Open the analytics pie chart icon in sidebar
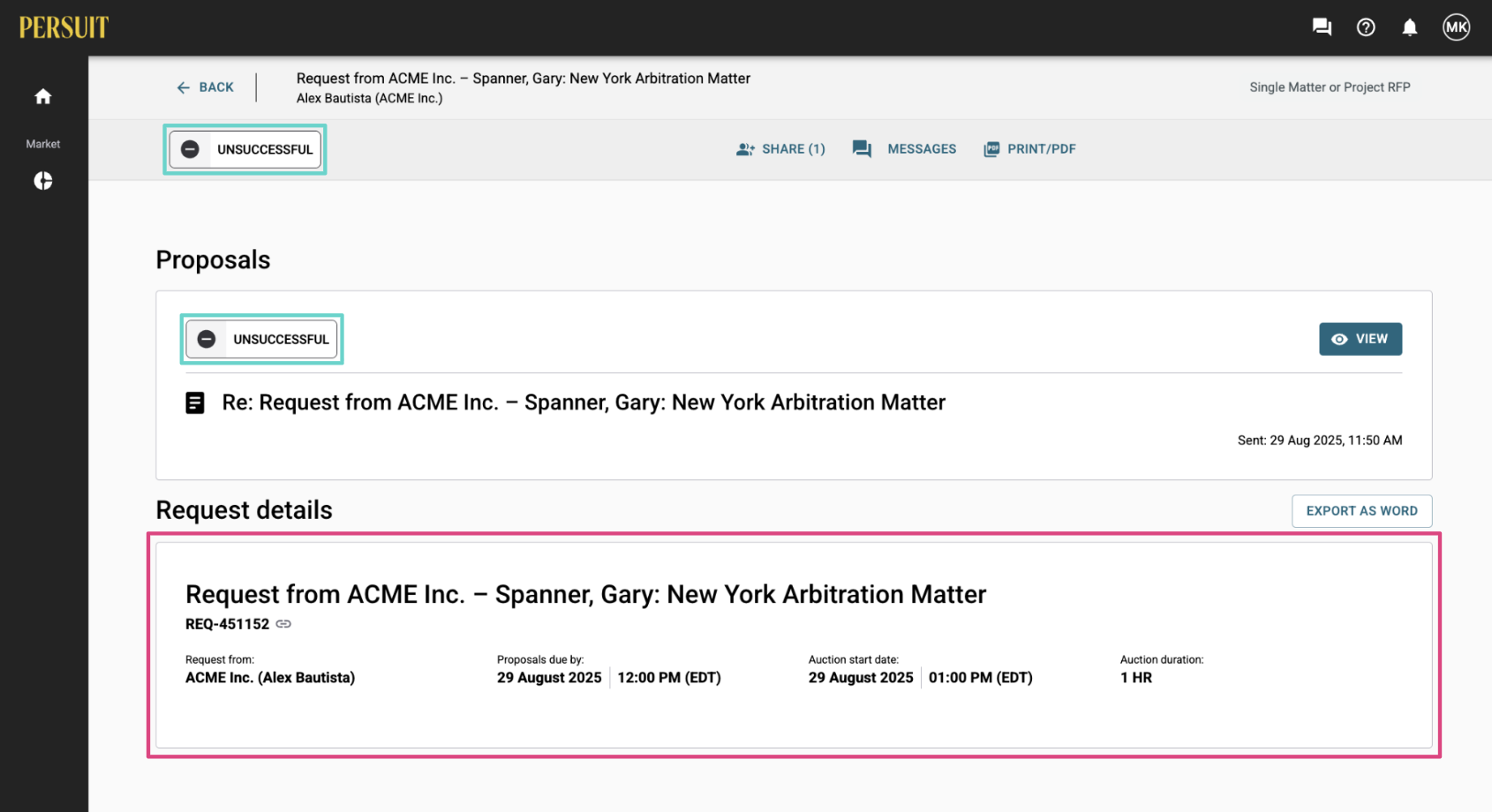Screen dimensions: 1492x812 click(43, 181)
